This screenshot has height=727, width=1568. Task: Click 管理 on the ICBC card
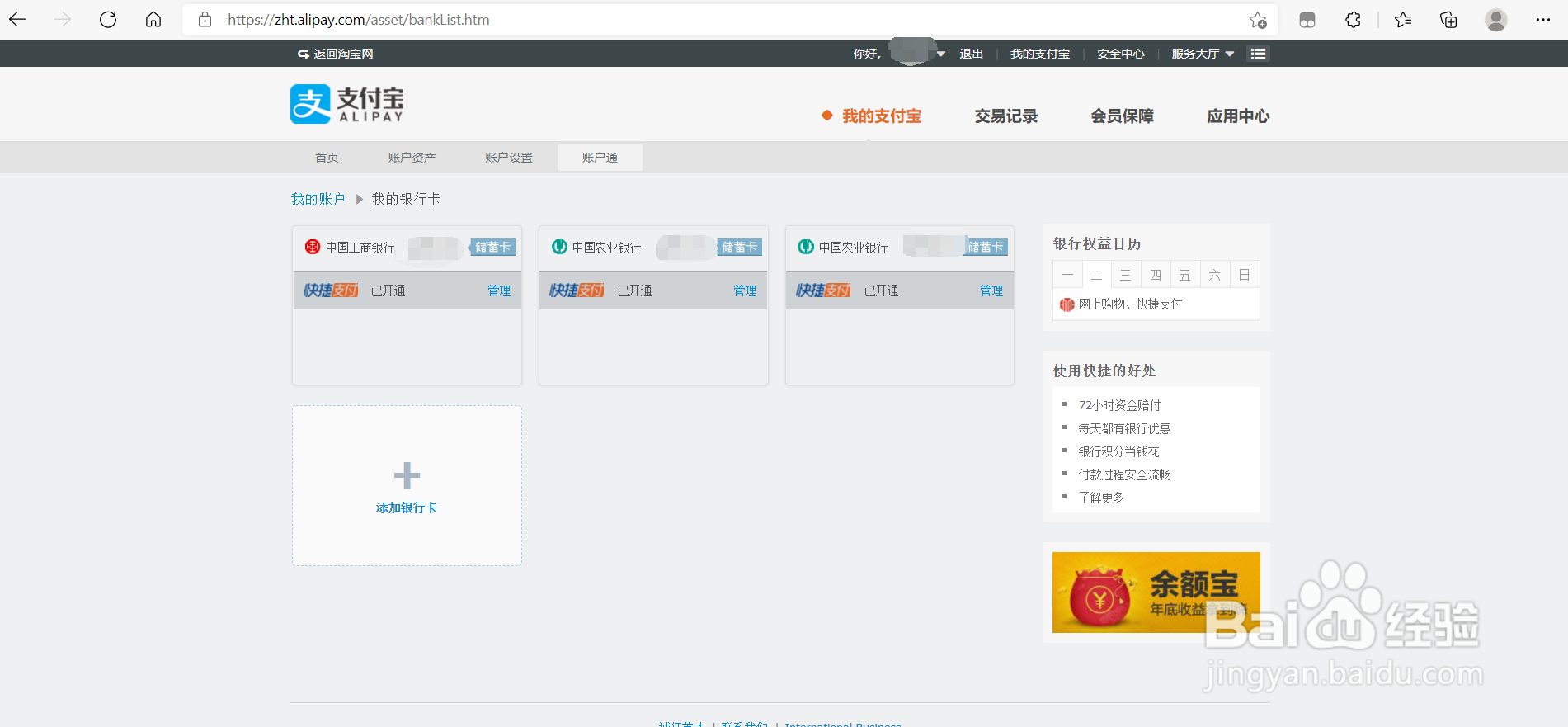(x=499, y=290)
